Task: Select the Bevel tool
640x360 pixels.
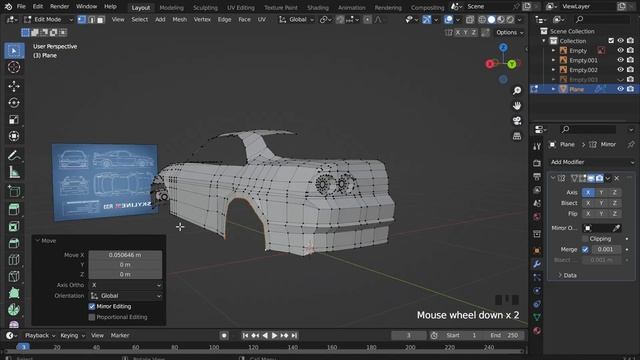Action: pyautogui.click(x=14, y=243)
